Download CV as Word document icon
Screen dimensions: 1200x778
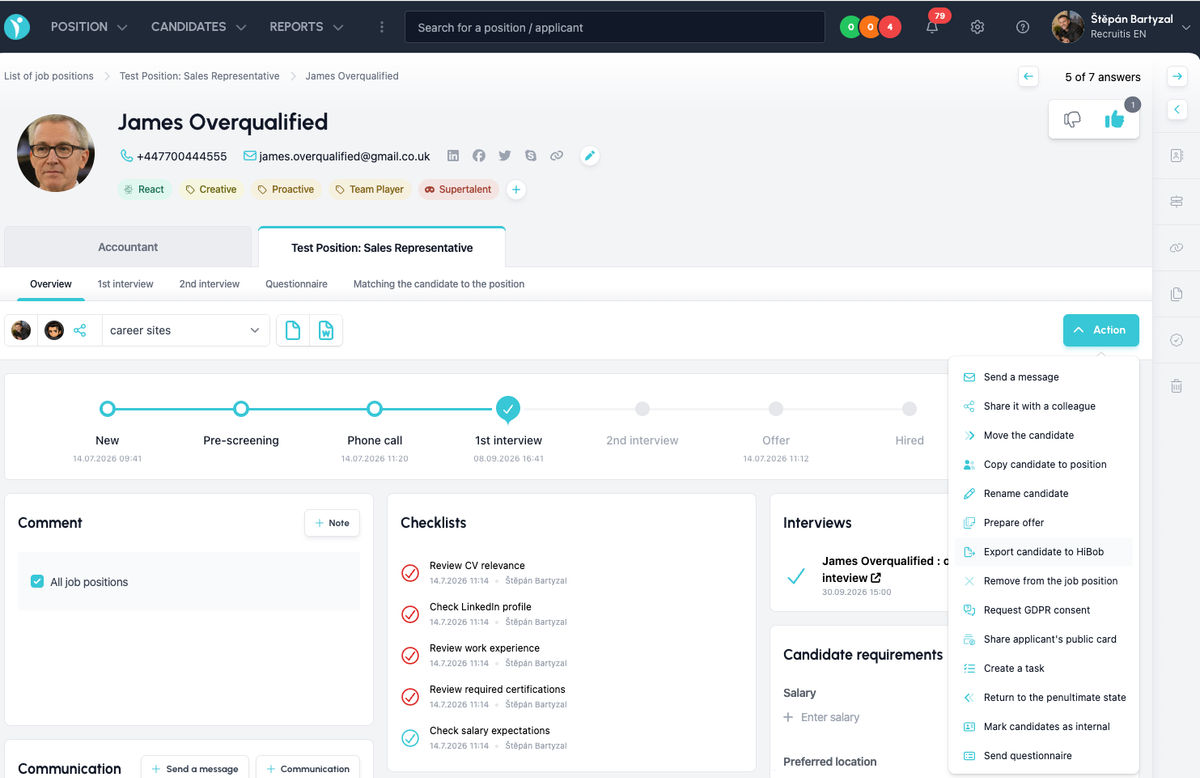pyautogui.click(x=326, y=330)
